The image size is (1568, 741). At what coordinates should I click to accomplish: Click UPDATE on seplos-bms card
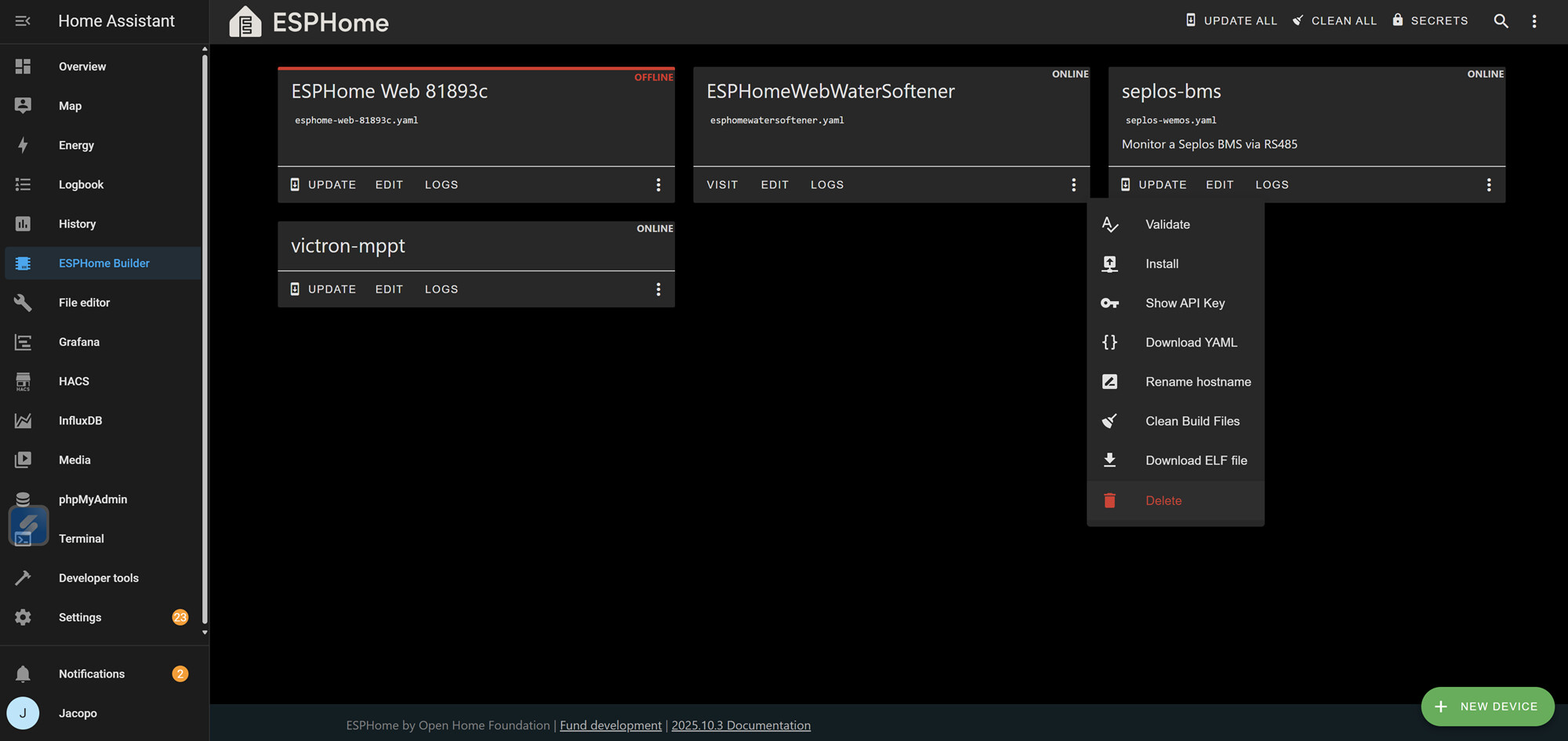click(x=1153, y=184)
